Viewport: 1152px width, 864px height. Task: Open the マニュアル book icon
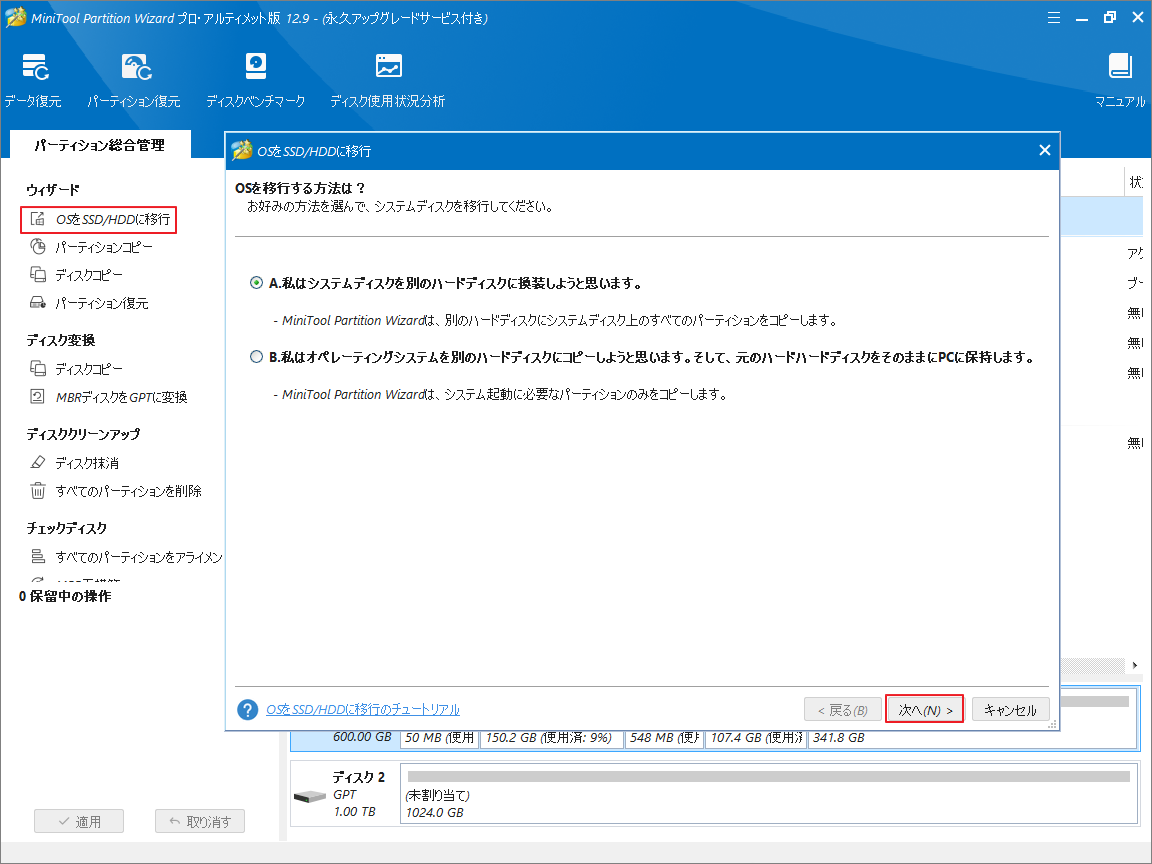pos(1120,67)
